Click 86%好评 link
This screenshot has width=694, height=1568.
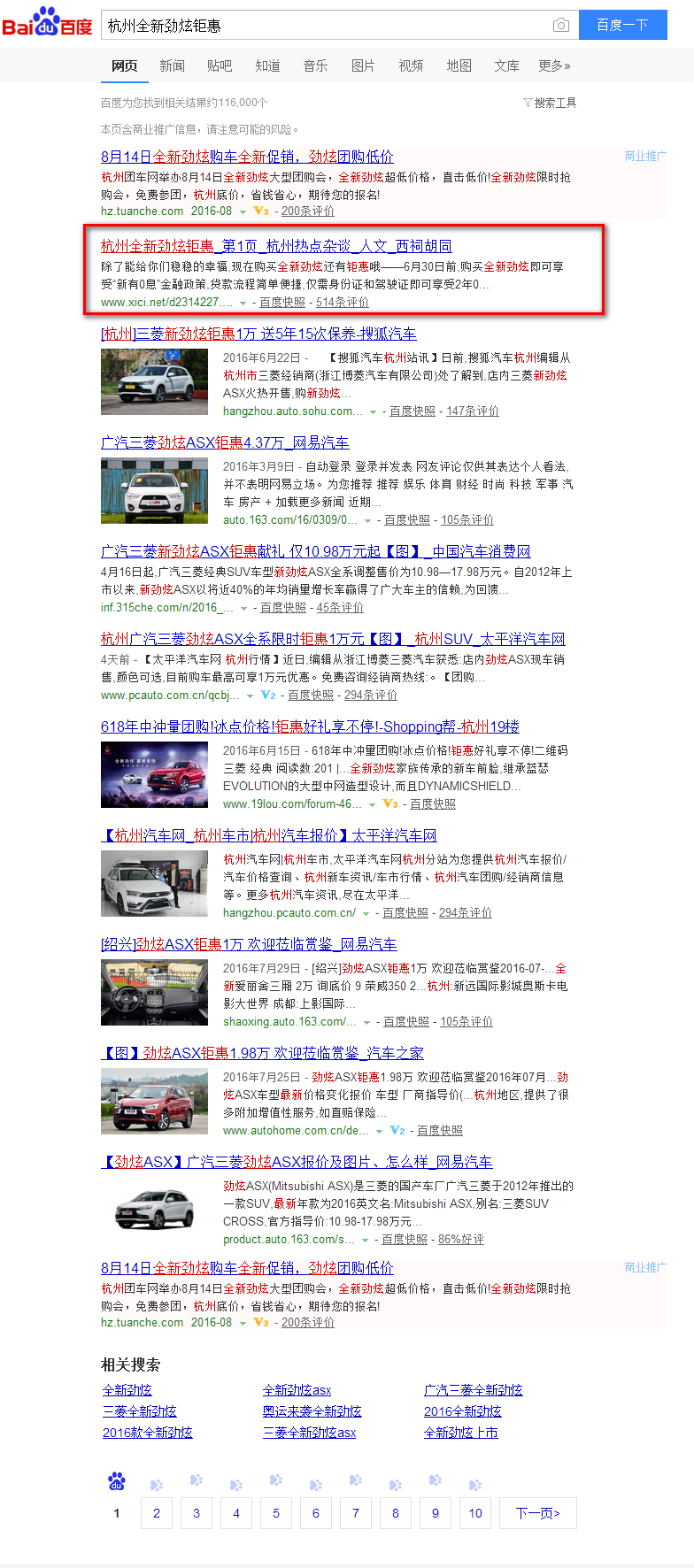461,1240
